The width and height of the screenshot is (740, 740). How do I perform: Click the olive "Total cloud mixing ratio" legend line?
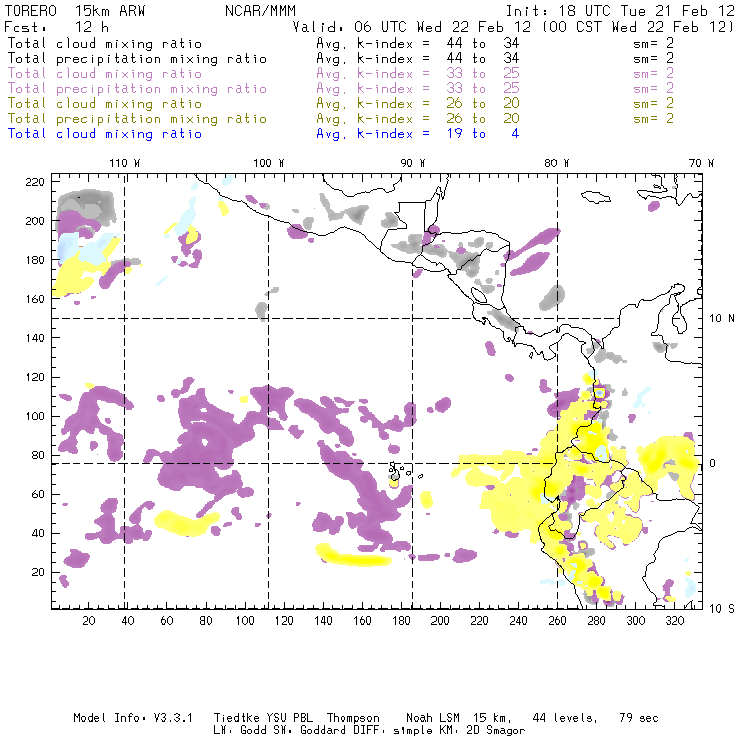105,103
